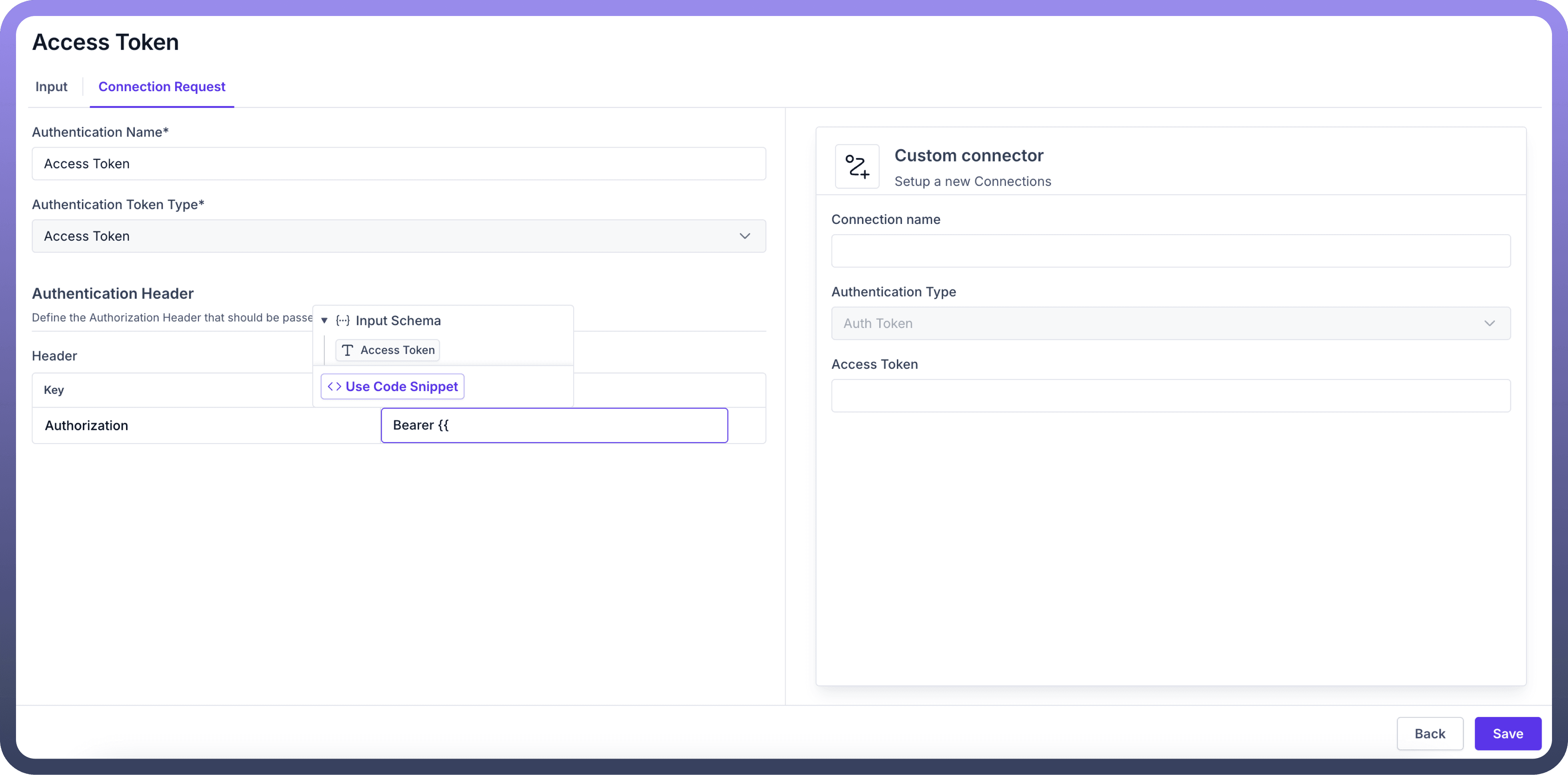Focus the Connection name field
Image resolution: width=1568 pixels, height=775 pixels.
(x=1170, y=251)
